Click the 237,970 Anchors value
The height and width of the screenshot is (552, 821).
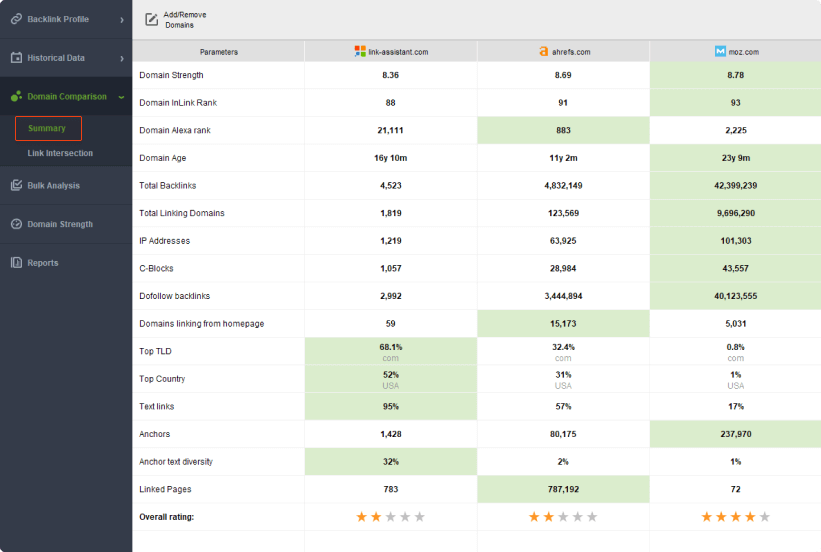(x=736, y=434)
